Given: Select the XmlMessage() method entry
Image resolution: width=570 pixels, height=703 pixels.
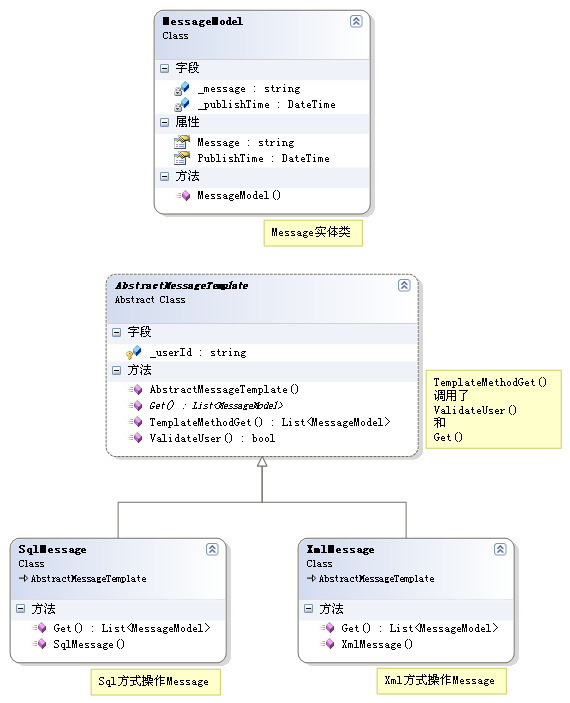Looking at the screenshot, I should pyautogui.click(x=377, y=644).
